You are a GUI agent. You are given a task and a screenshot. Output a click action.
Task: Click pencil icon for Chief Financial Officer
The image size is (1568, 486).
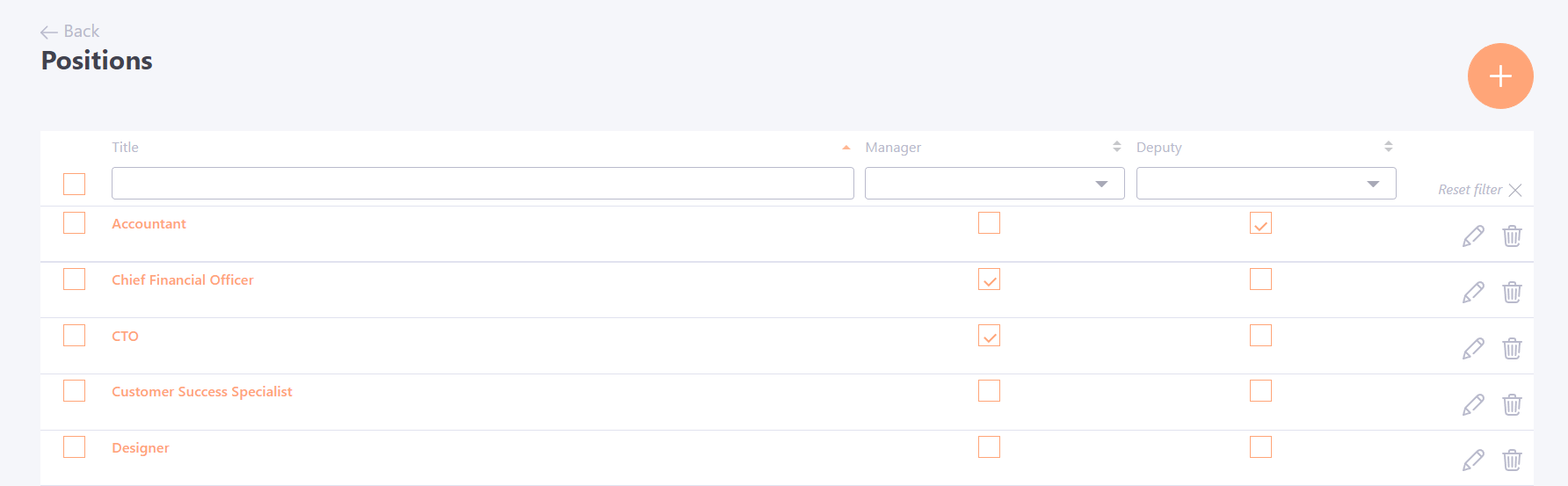point(1473,293)
